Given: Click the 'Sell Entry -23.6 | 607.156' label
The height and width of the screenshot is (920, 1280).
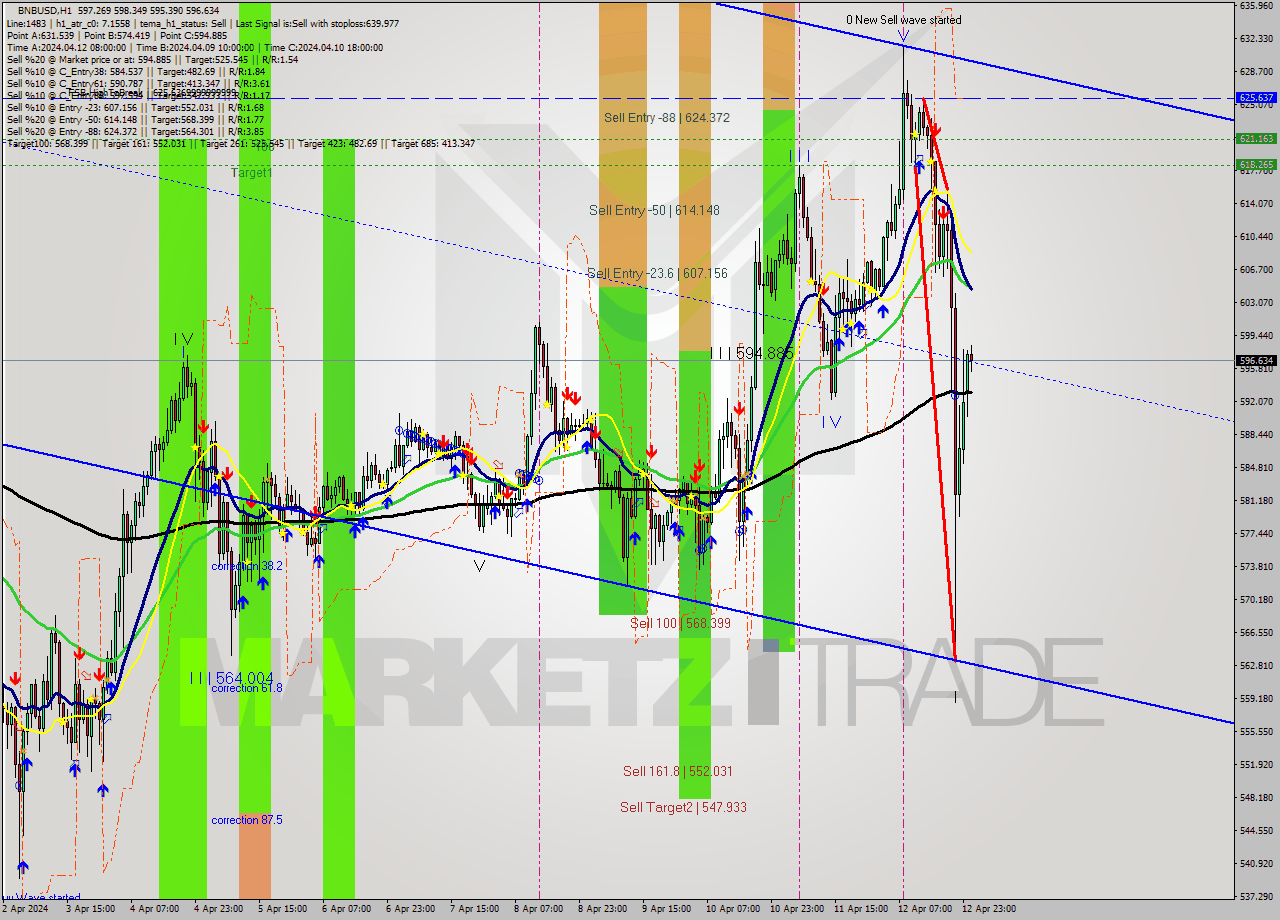Looking at the screenshot, I should pyautogui.click(x=657, y=274).
